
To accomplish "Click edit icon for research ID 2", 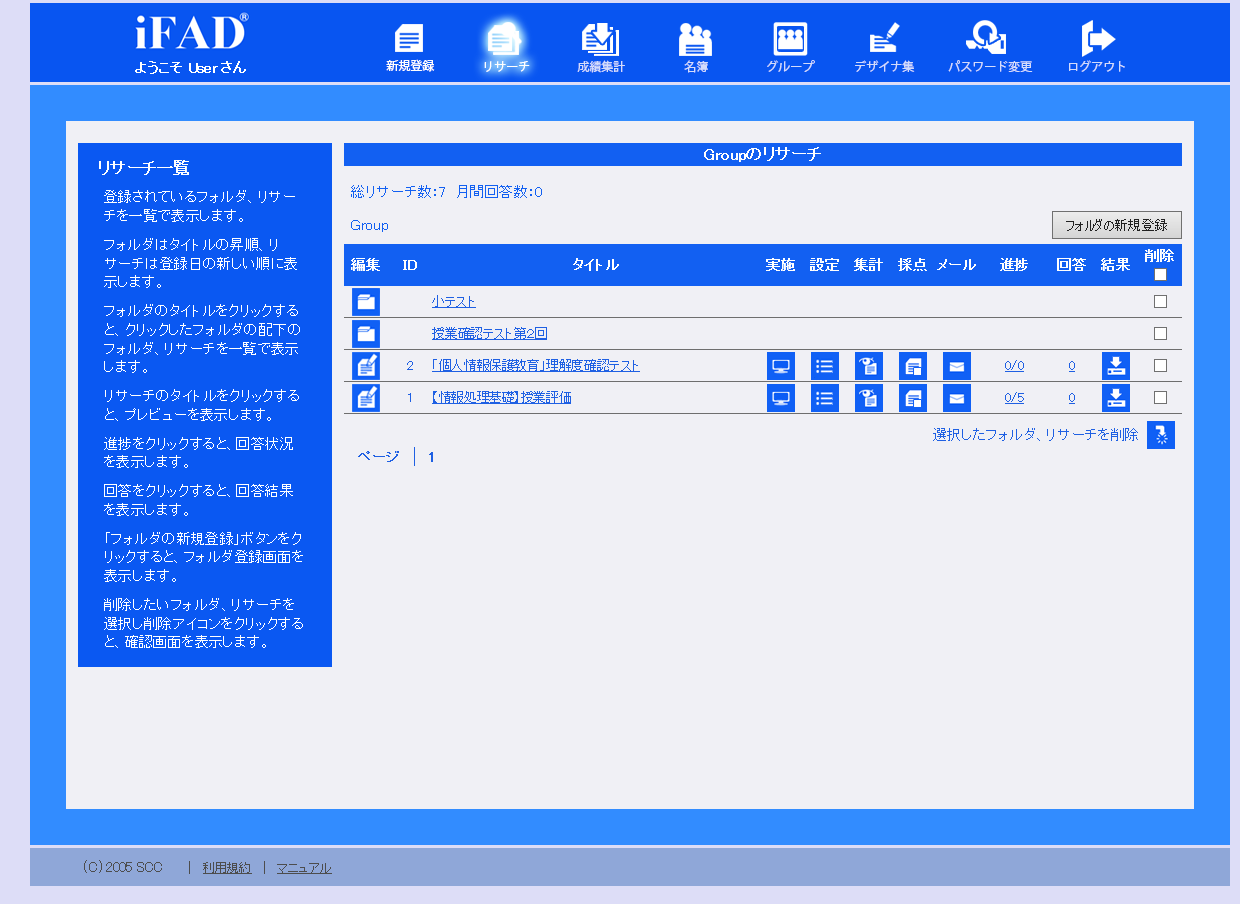I will pyautogui.click(x=366, y=366).
